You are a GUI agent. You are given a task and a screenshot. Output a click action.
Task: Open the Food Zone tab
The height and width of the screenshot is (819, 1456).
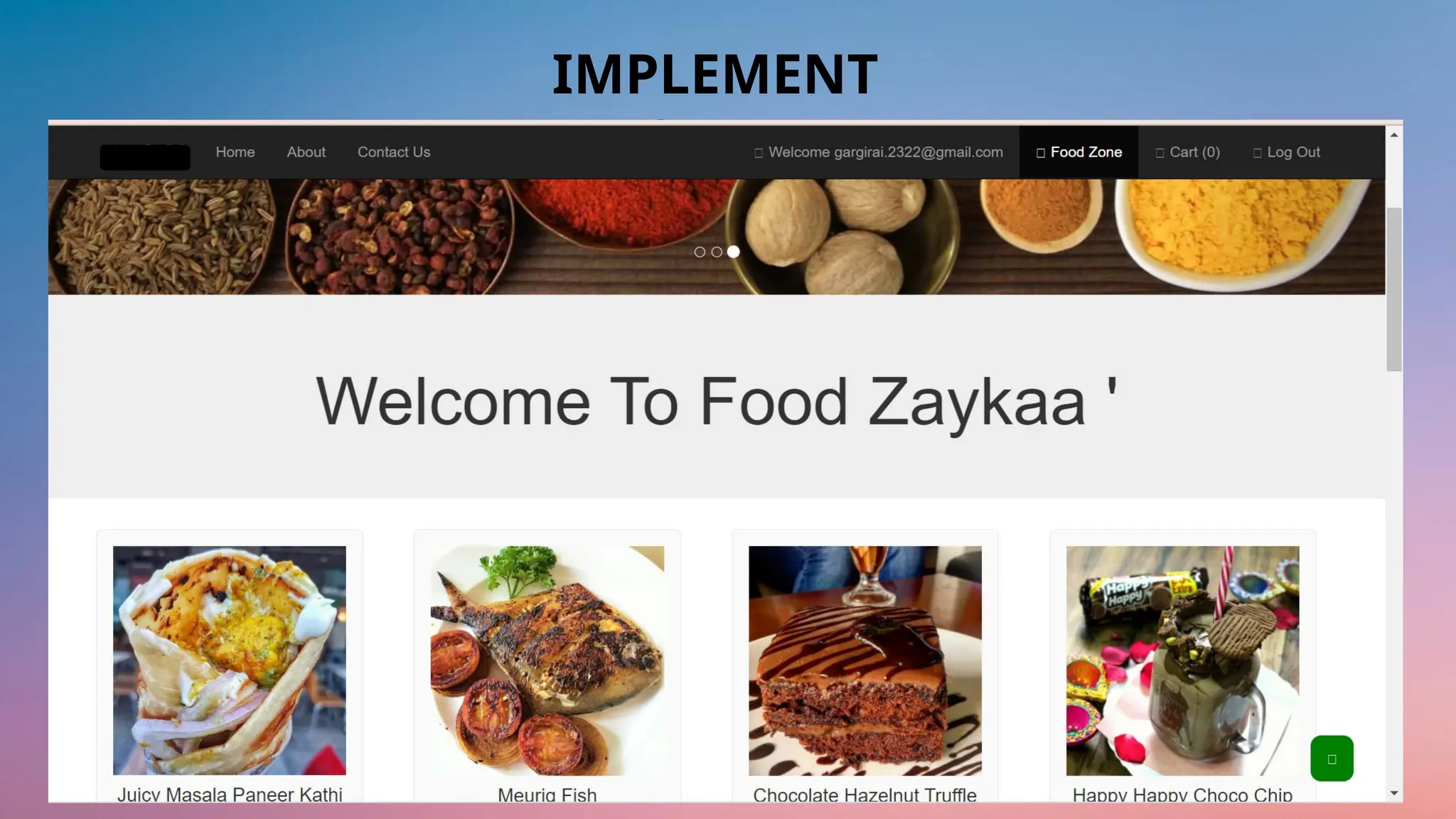coord(1078,152)
